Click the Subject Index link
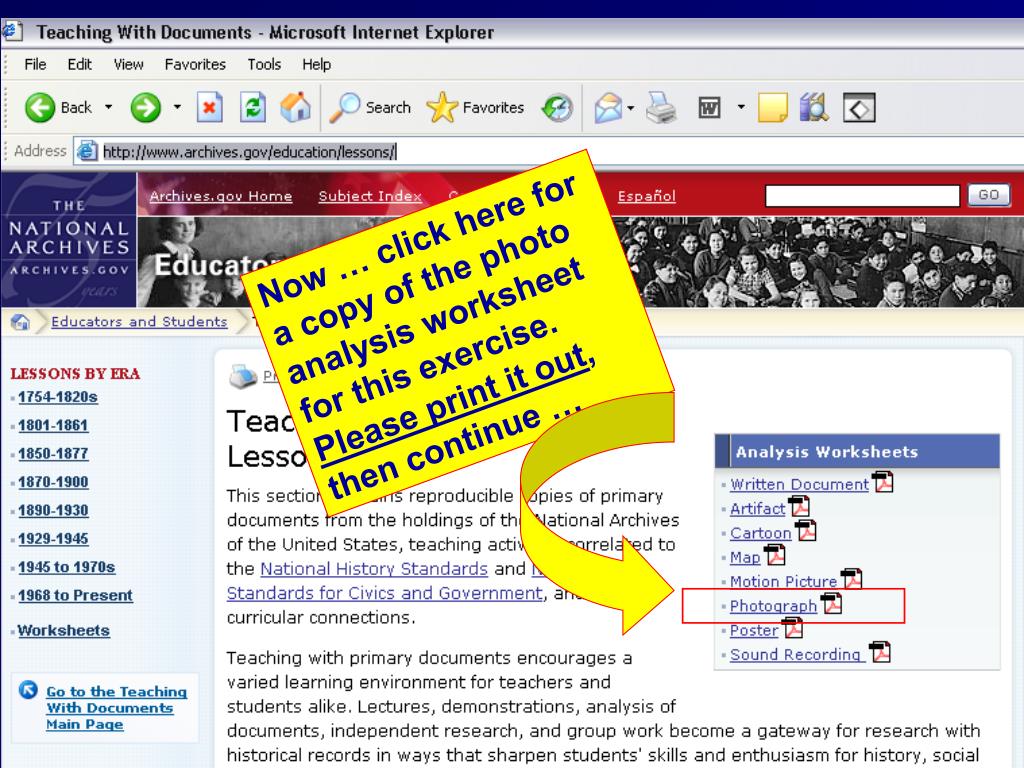This screenshot has height=768, width=1024. (370, 196)
